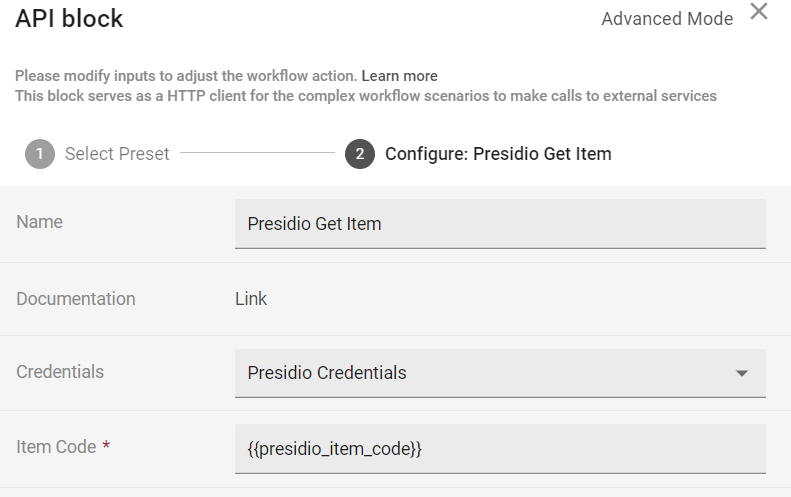Focus the Name input field
The image size is (791, 497).
[500, 223]
